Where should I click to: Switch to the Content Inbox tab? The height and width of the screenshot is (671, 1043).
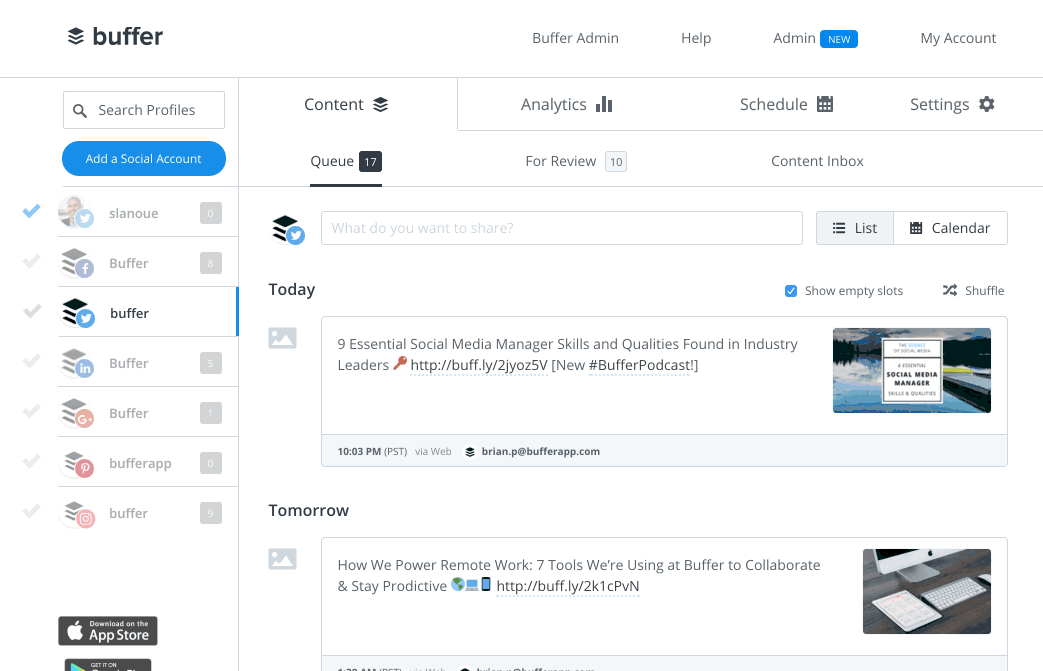pos(817,160)
